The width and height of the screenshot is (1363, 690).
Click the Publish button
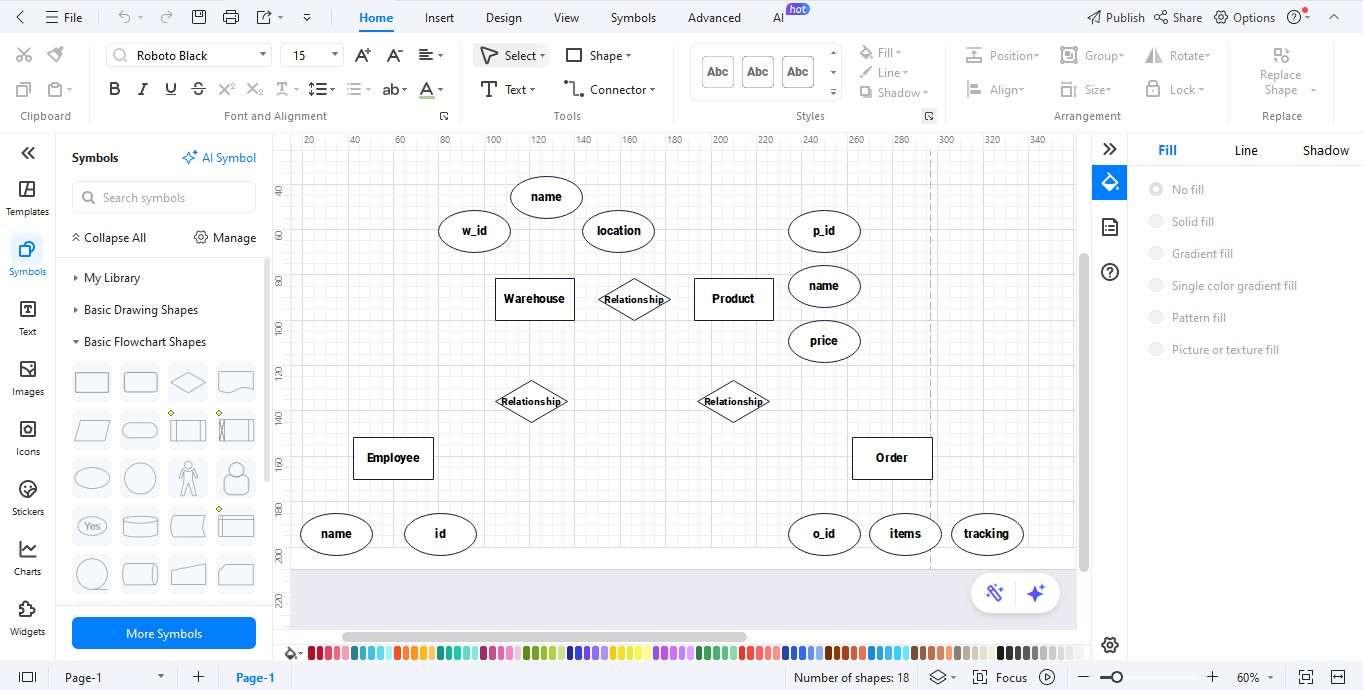(x=1115, y=17)
